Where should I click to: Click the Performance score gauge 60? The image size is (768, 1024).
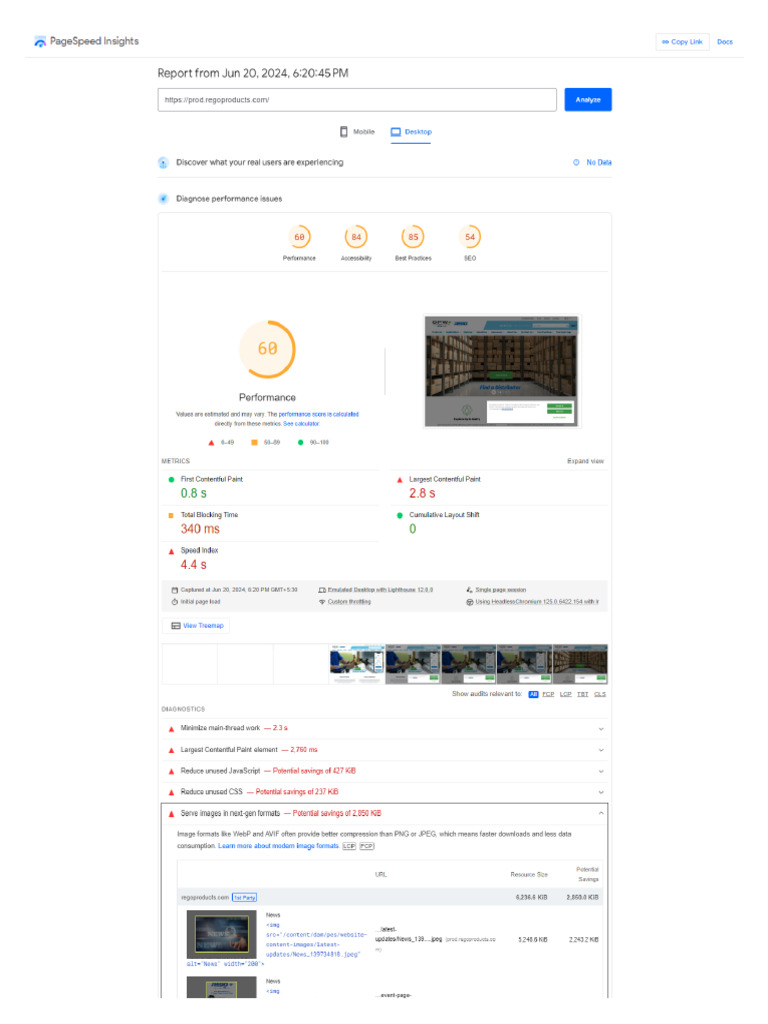(x=299, y=237)
